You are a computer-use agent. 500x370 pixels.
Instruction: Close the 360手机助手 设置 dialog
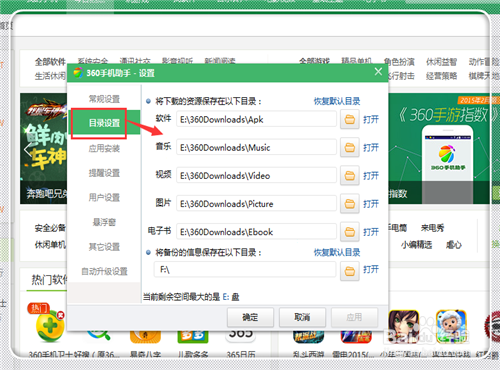point(378,71)
